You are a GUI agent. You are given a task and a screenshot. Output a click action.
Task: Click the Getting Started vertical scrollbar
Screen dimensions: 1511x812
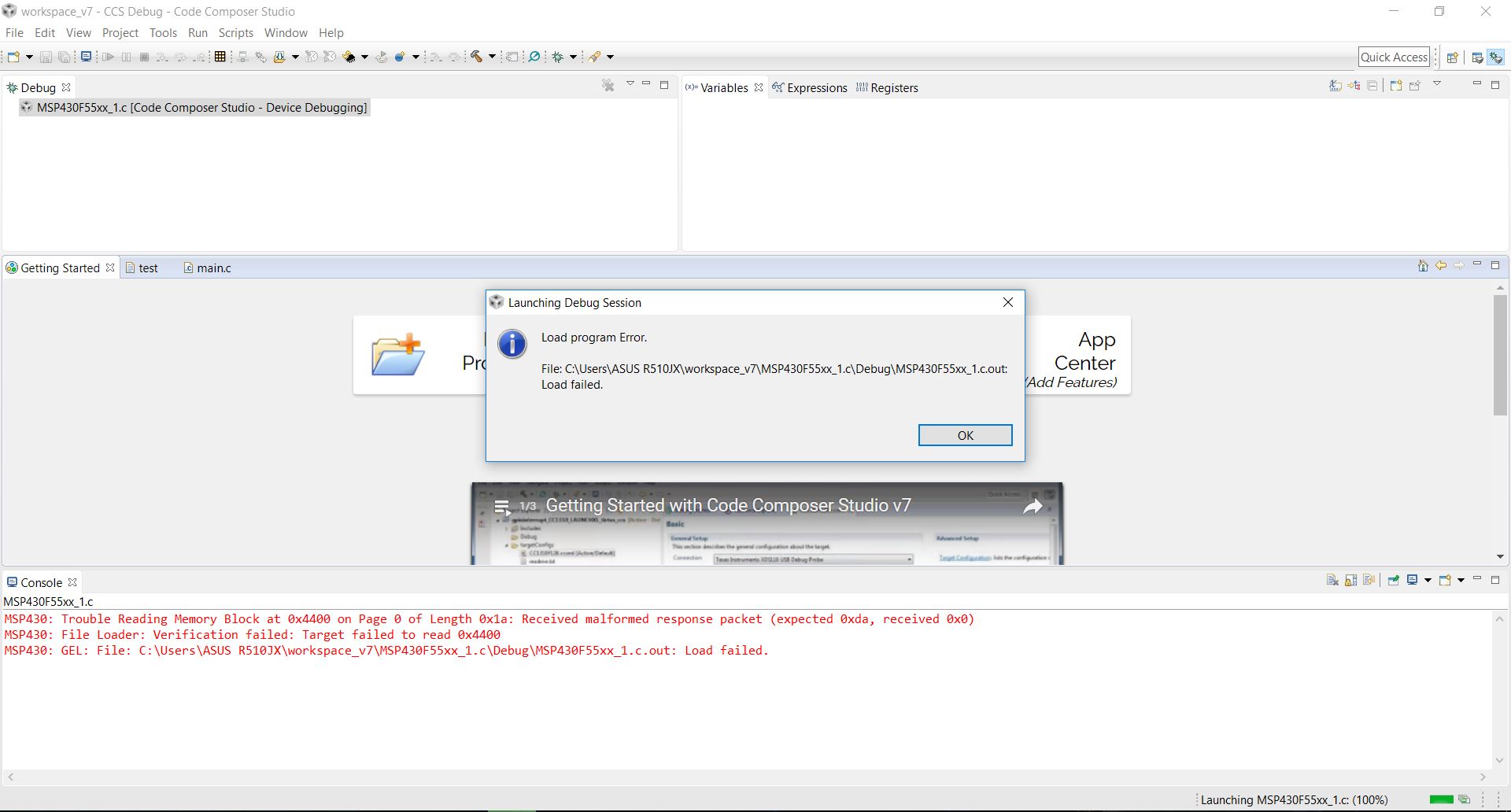click(x=1500, y=354)
